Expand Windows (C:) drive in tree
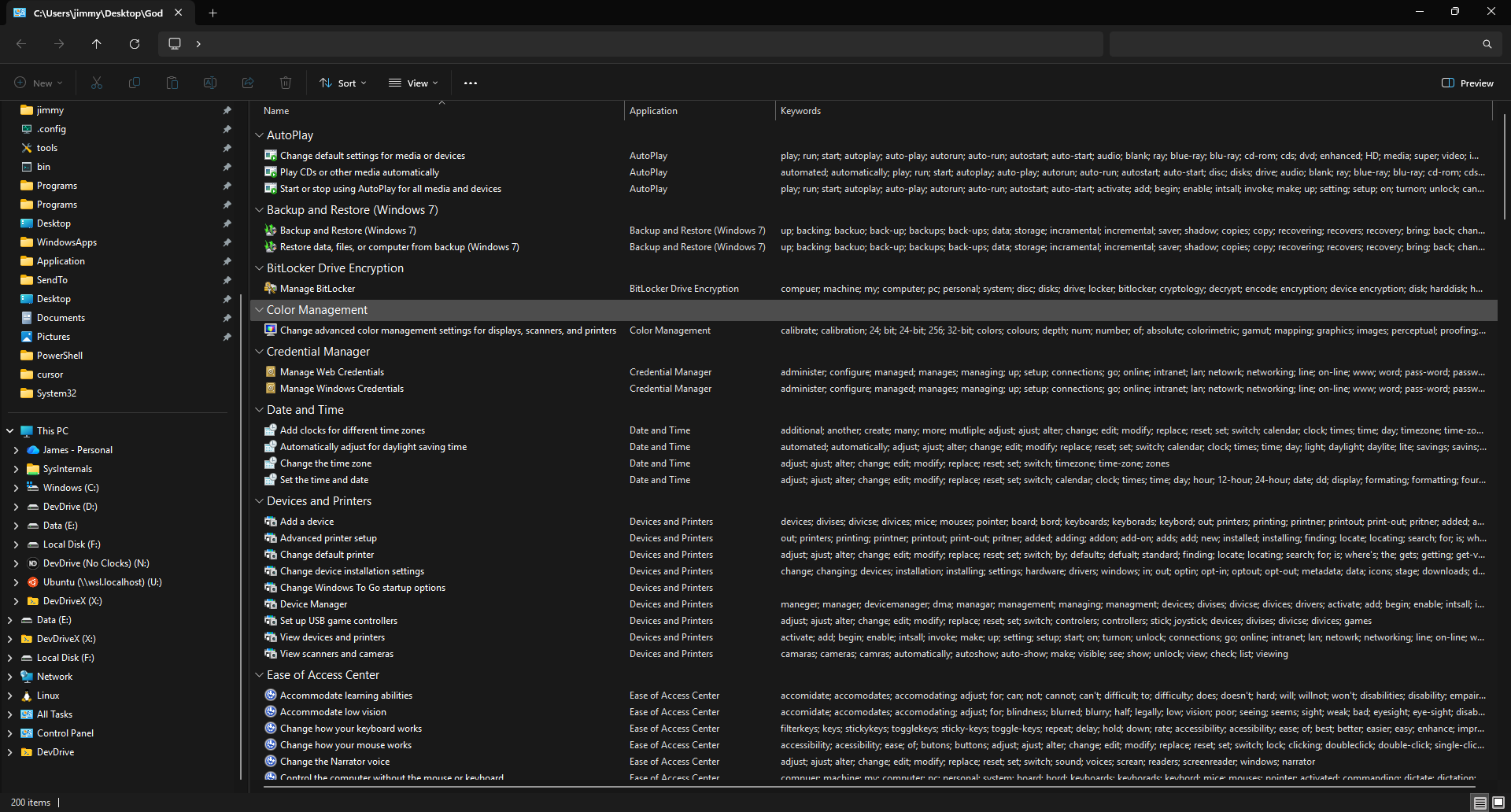1511x812 pixels. 17,488
